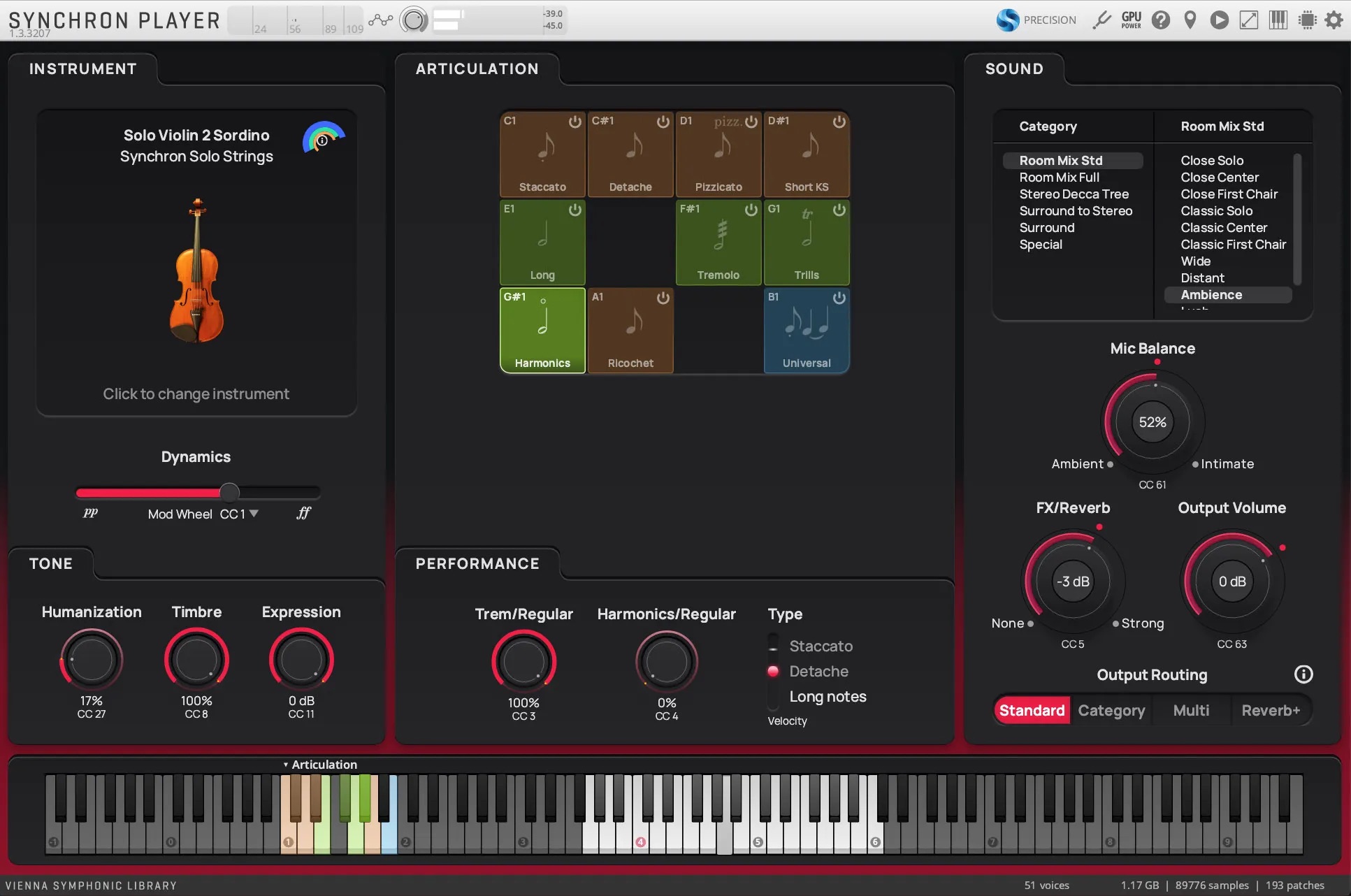Viewport: 1351px width, 896px height.
Task: Toggle power on Long slot
Action: [x=575, y=210]
